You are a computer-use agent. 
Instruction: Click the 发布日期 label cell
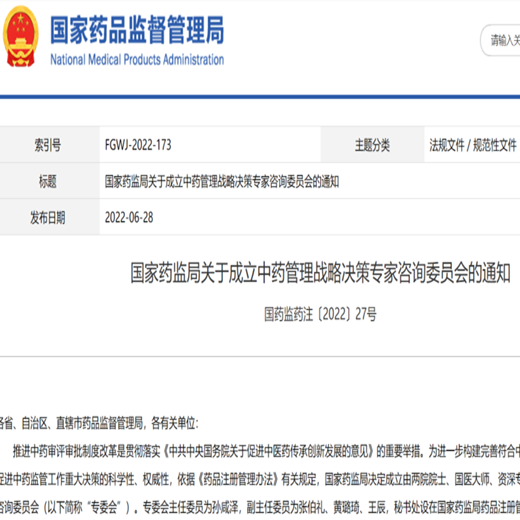pos(49,218)
